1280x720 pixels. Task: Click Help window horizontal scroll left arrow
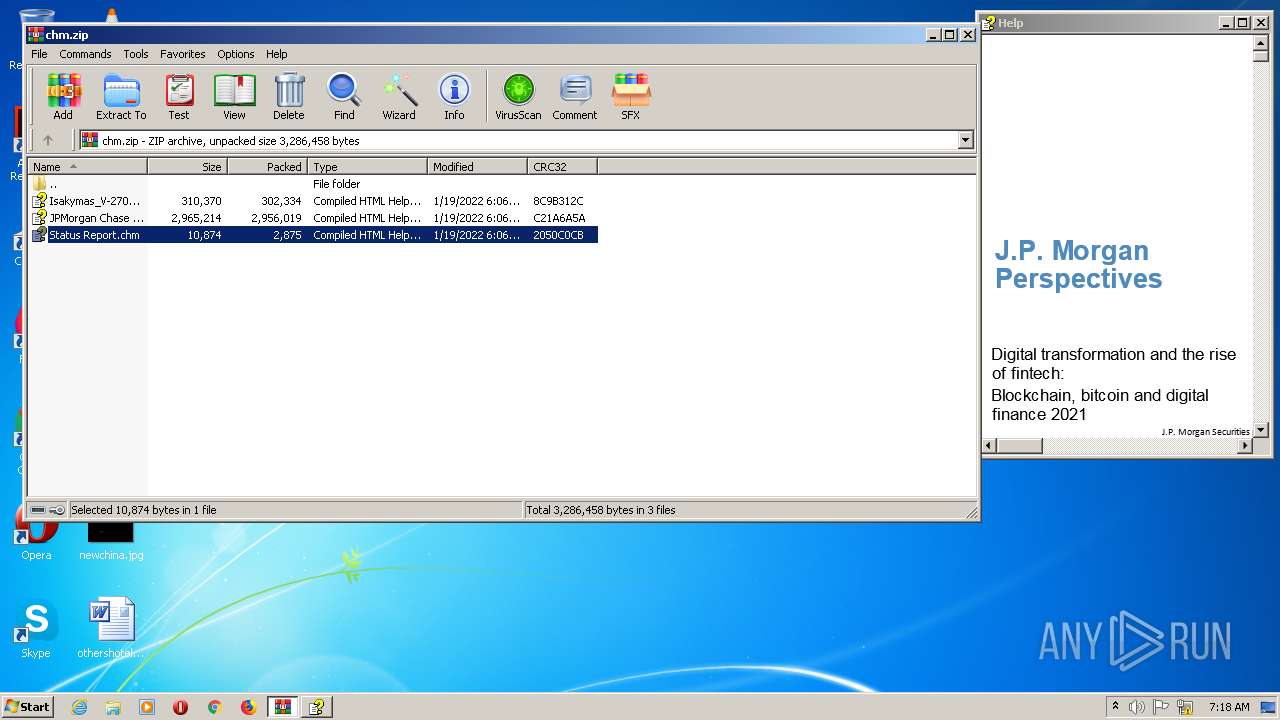point(990,446)
